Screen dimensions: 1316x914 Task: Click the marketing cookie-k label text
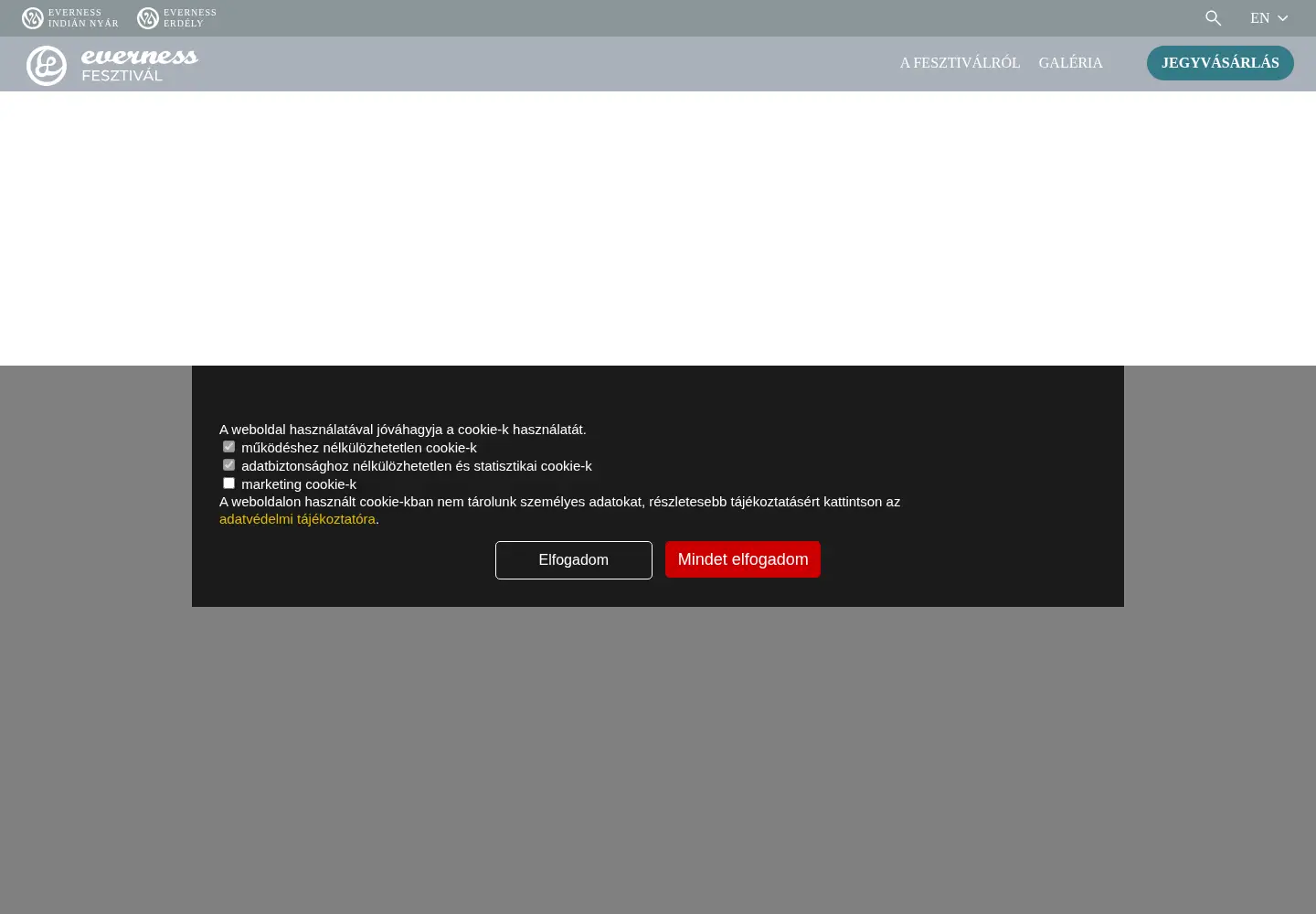[299, 484]
